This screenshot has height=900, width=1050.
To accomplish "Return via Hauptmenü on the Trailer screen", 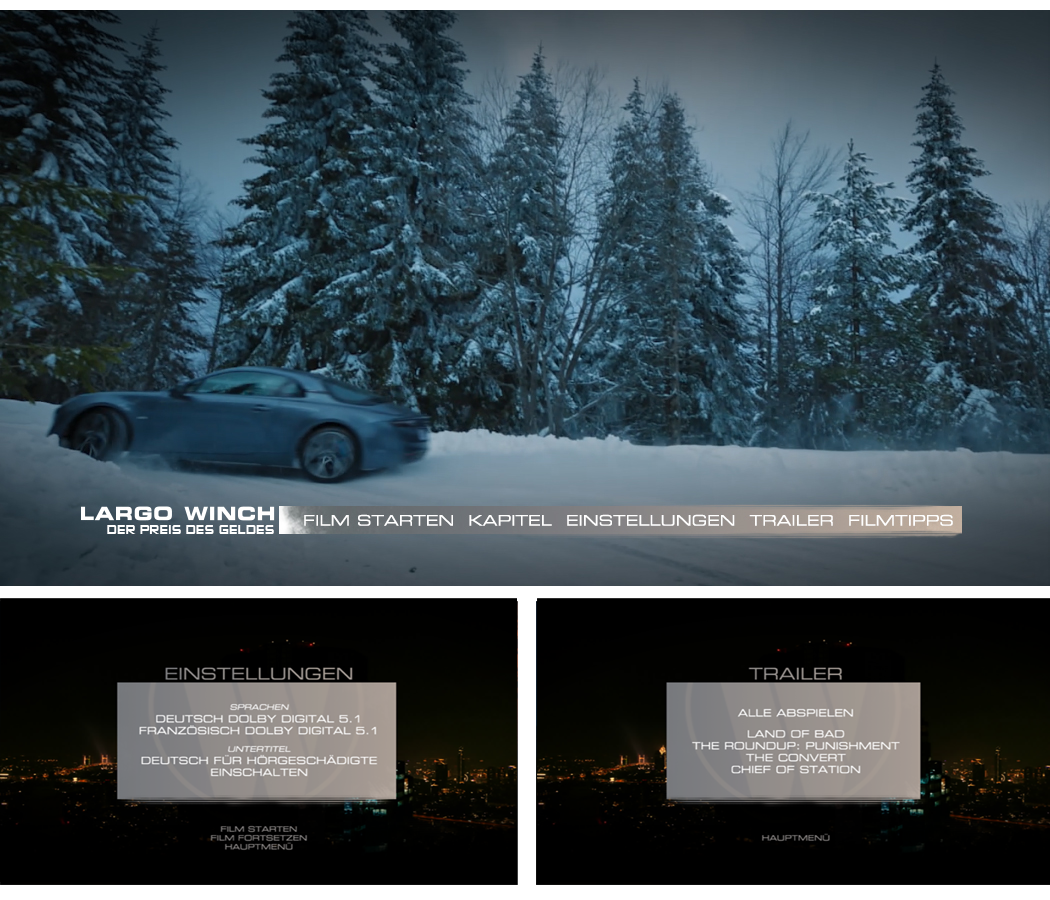I will click(795, 837).
